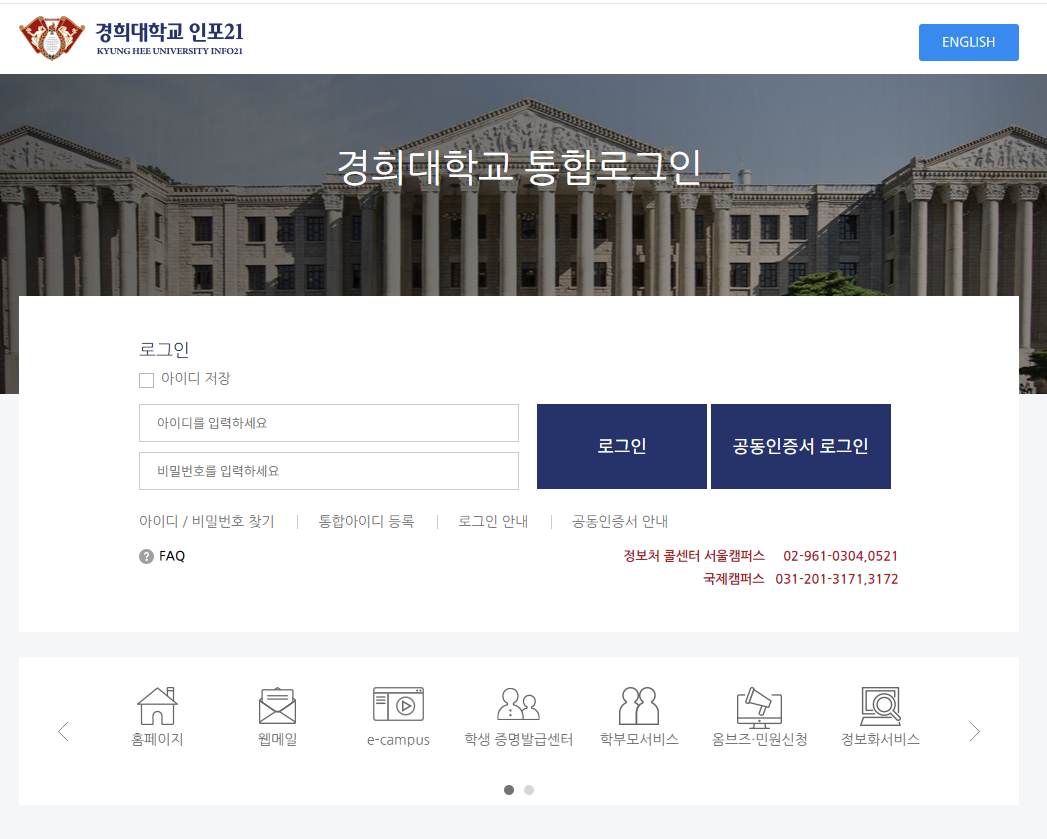This screenshot has height=839, width=1047.
Task: Open 웹메일 via the envelope icon
Action: tap(278, 712)
